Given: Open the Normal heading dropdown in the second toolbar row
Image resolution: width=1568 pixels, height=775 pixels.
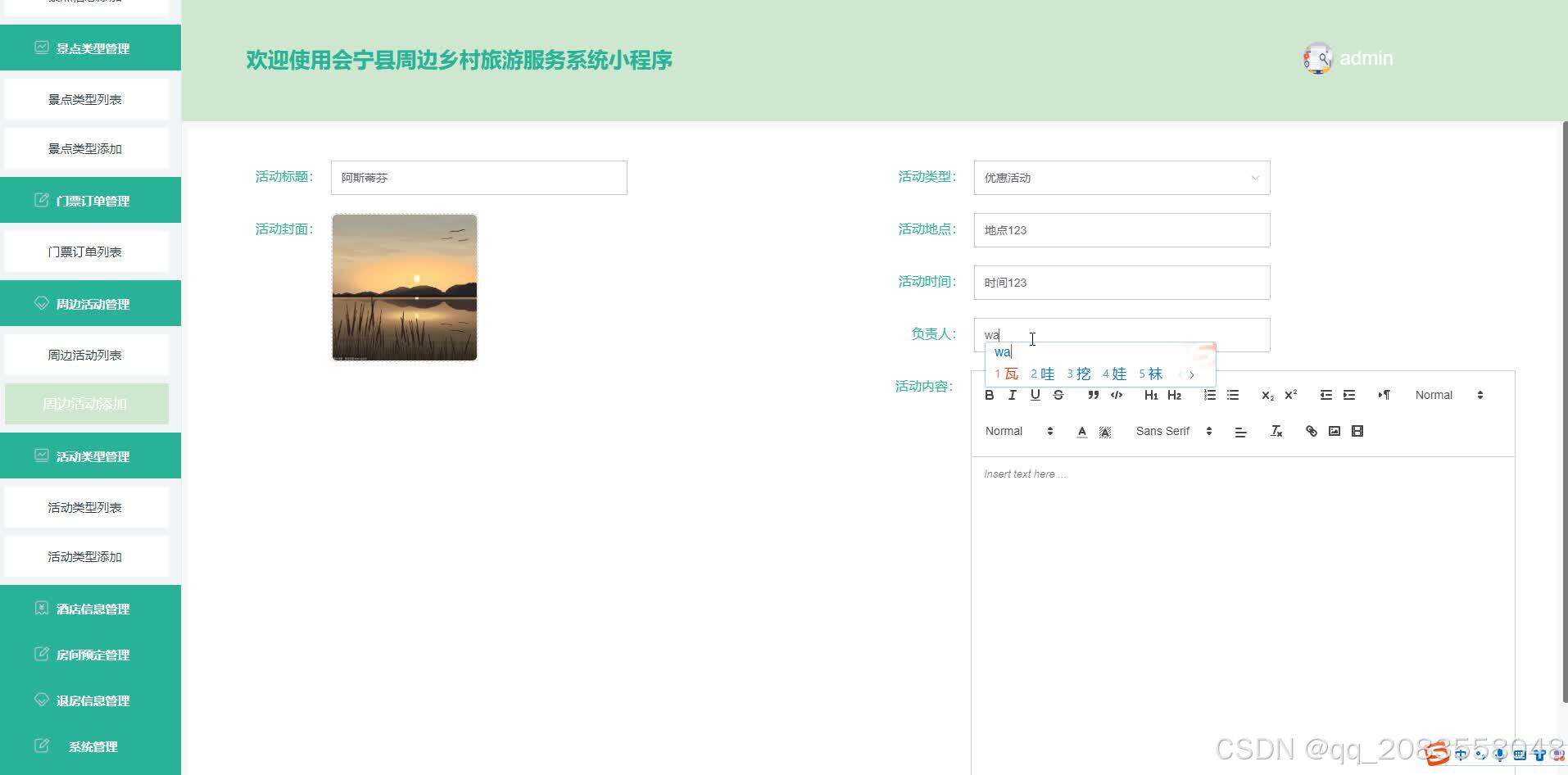Looking at the screenshot, I should (x=1018, y=431).
